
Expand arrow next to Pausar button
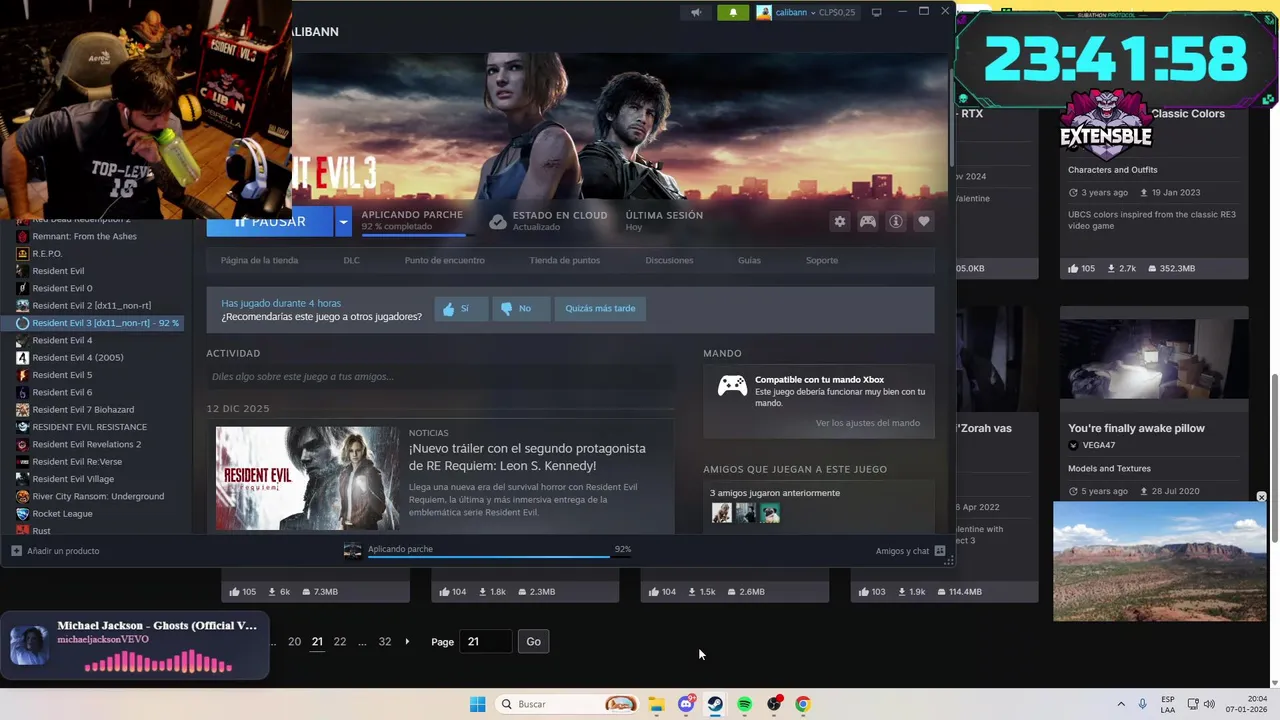pos(343,221)
